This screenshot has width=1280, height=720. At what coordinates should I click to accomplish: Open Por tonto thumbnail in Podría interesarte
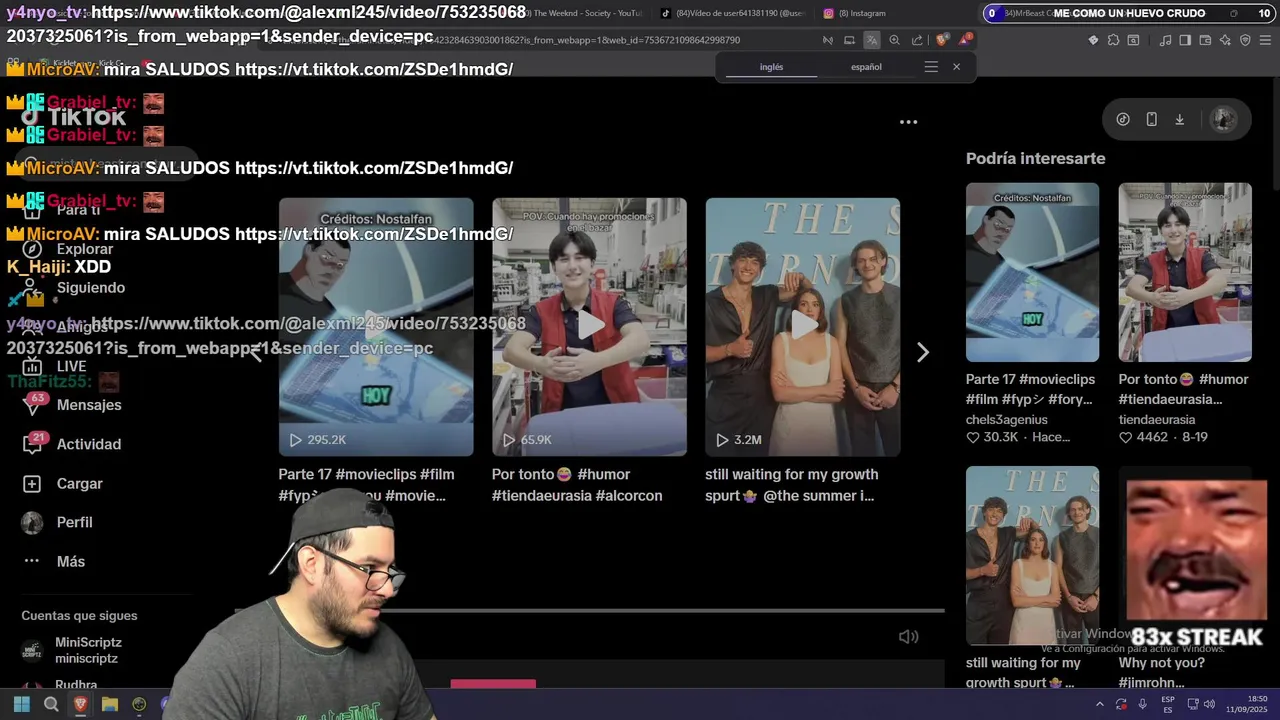click(x=1185, y=272)
